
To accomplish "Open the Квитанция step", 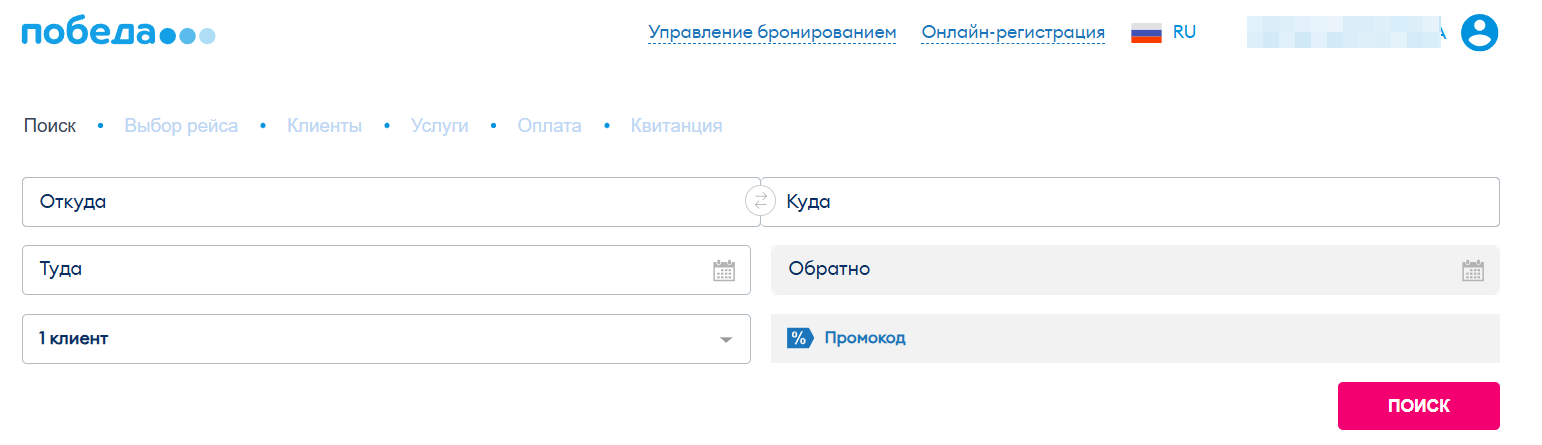I will click(x=676, y=126).
